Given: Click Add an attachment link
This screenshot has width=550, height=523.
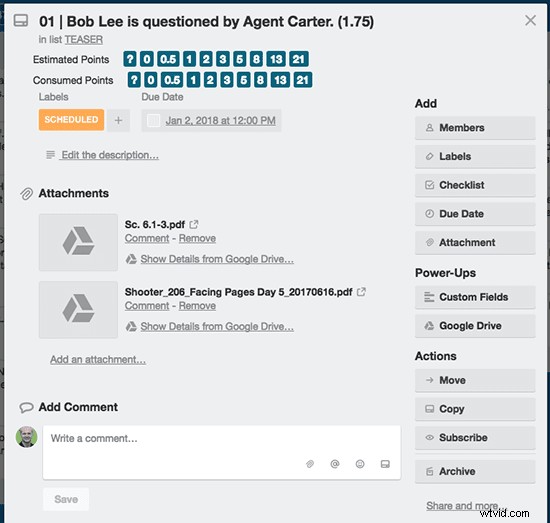Looking at the screenshot, I should coord(98,360).
